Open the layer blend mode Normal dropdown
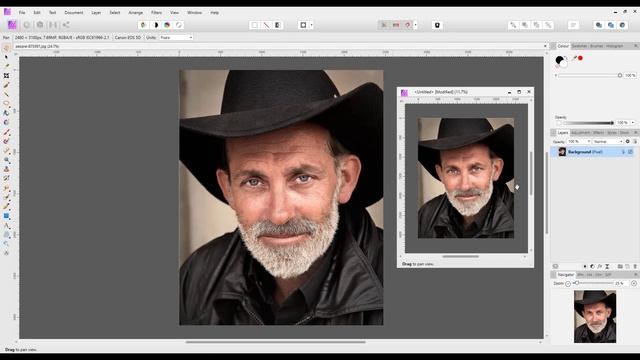 [607, 141]
